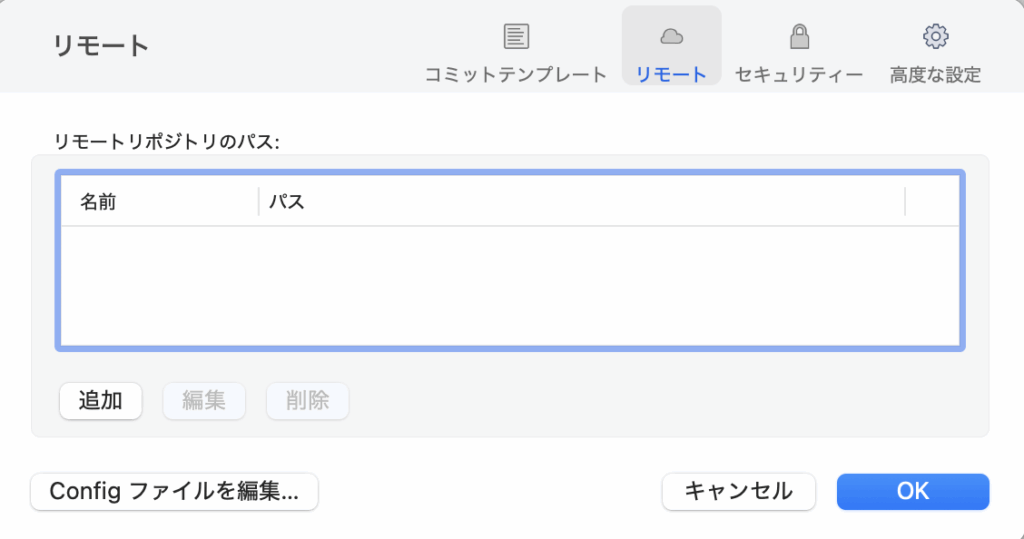The height and width of the screenshot is (539, 1024).
Task: Click the リモートリポジトリのパス: label
Action: [x=167, y=142]
